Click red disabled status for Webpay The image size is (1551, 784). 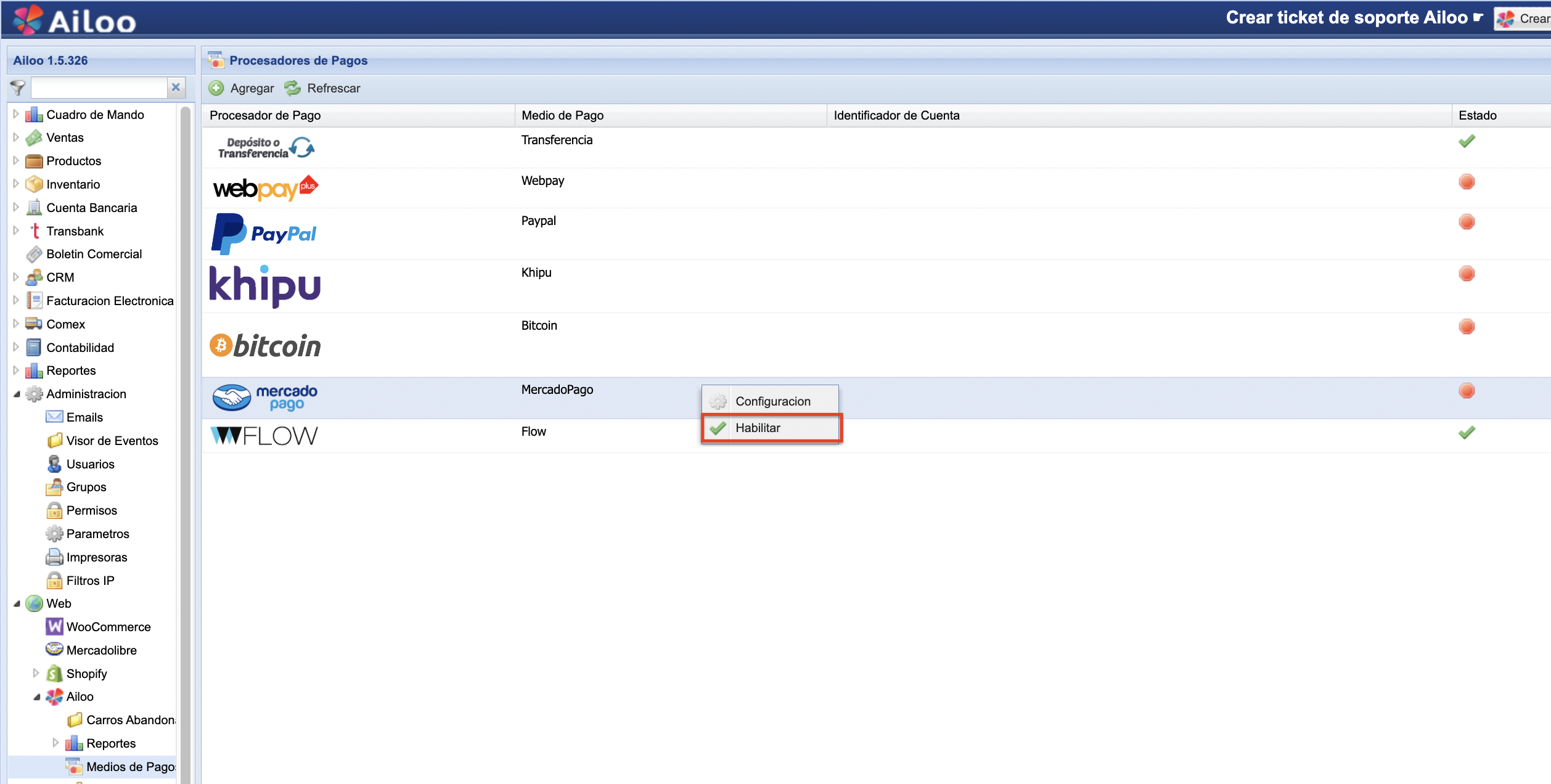pyautogui.click(x=1467, y=182)
